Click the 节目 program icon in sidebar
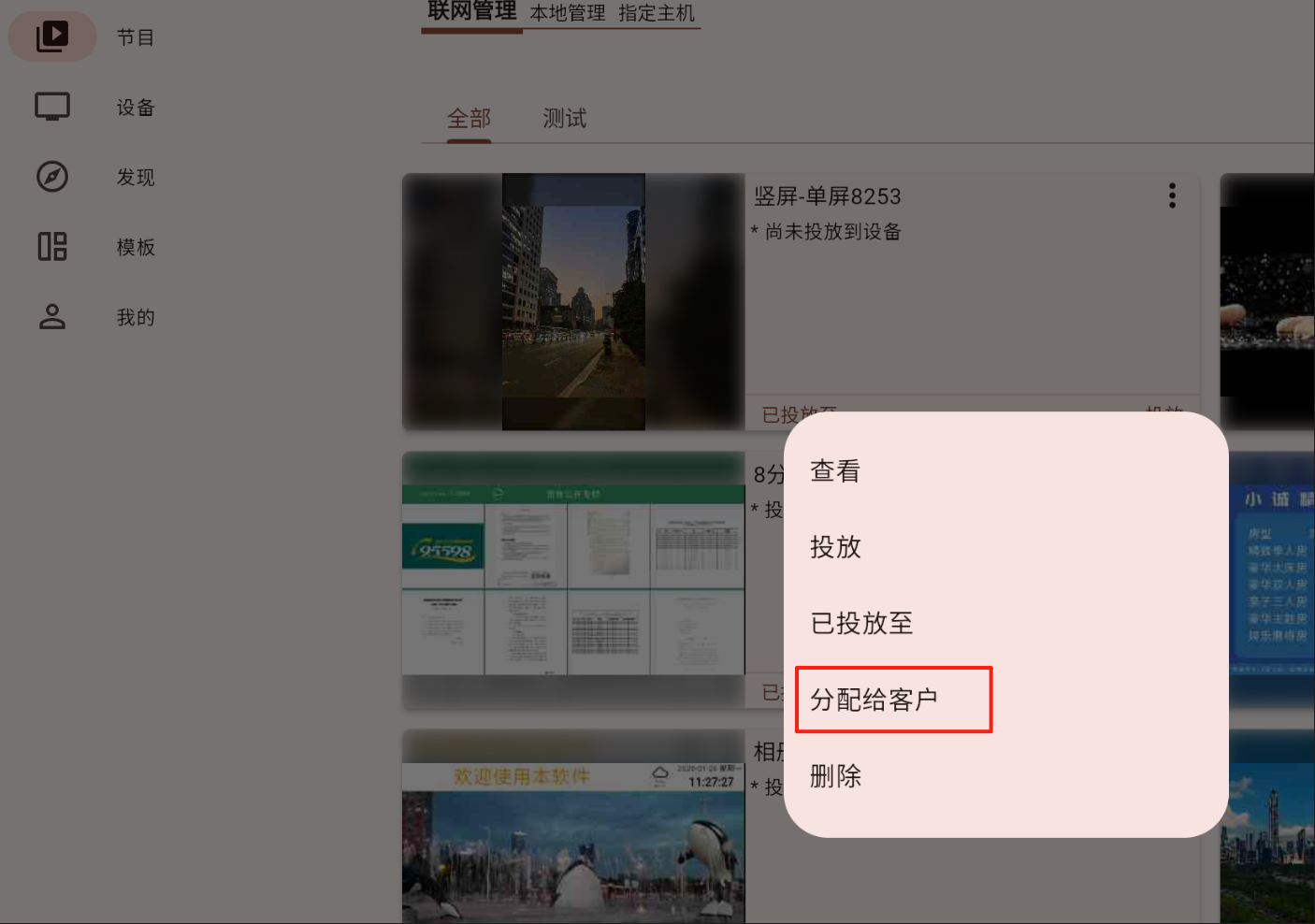Viewport: 1315px width, 924px height. click(52, 36)
